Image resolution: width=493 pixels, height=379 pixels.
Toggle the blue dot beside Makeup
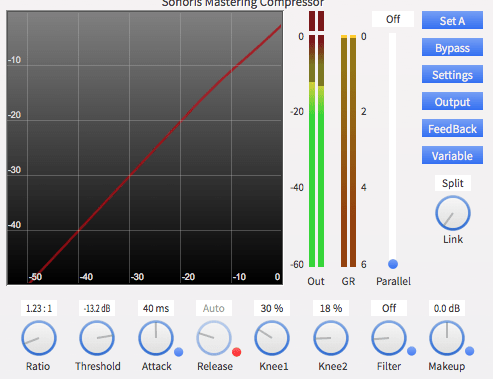coord(469,351)
